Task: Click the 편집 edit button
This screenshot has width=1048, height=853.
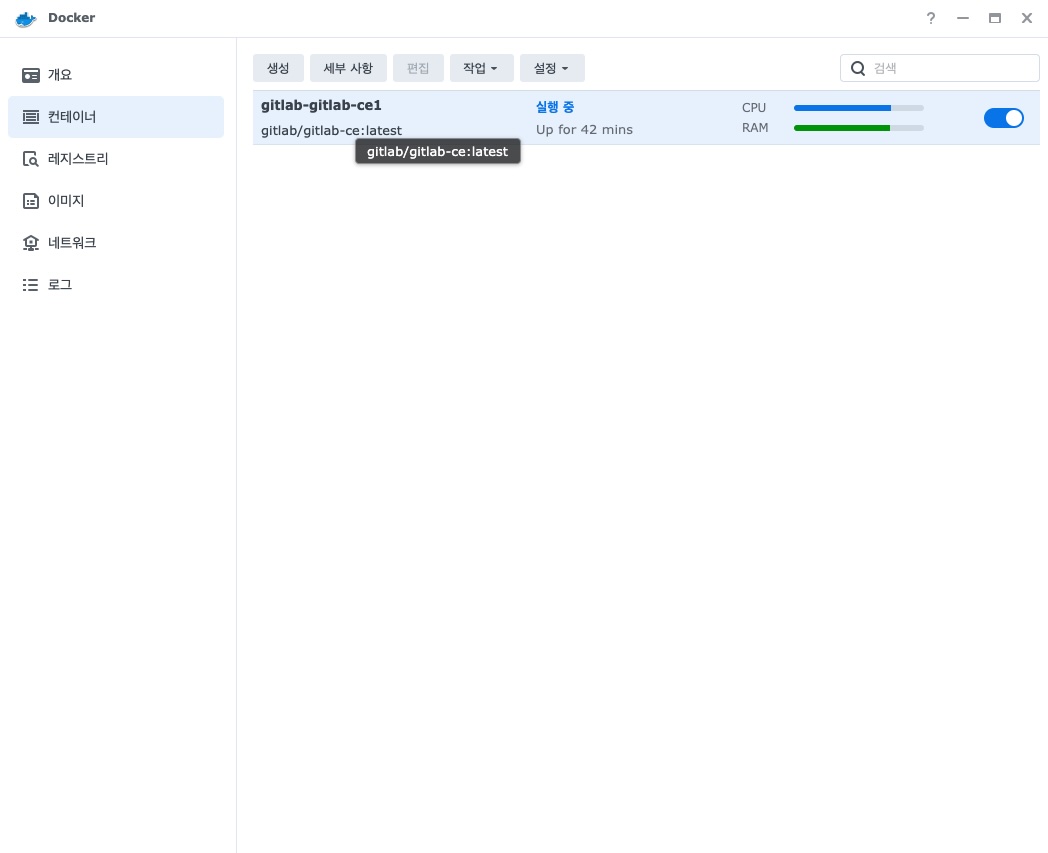Action: 418,68
